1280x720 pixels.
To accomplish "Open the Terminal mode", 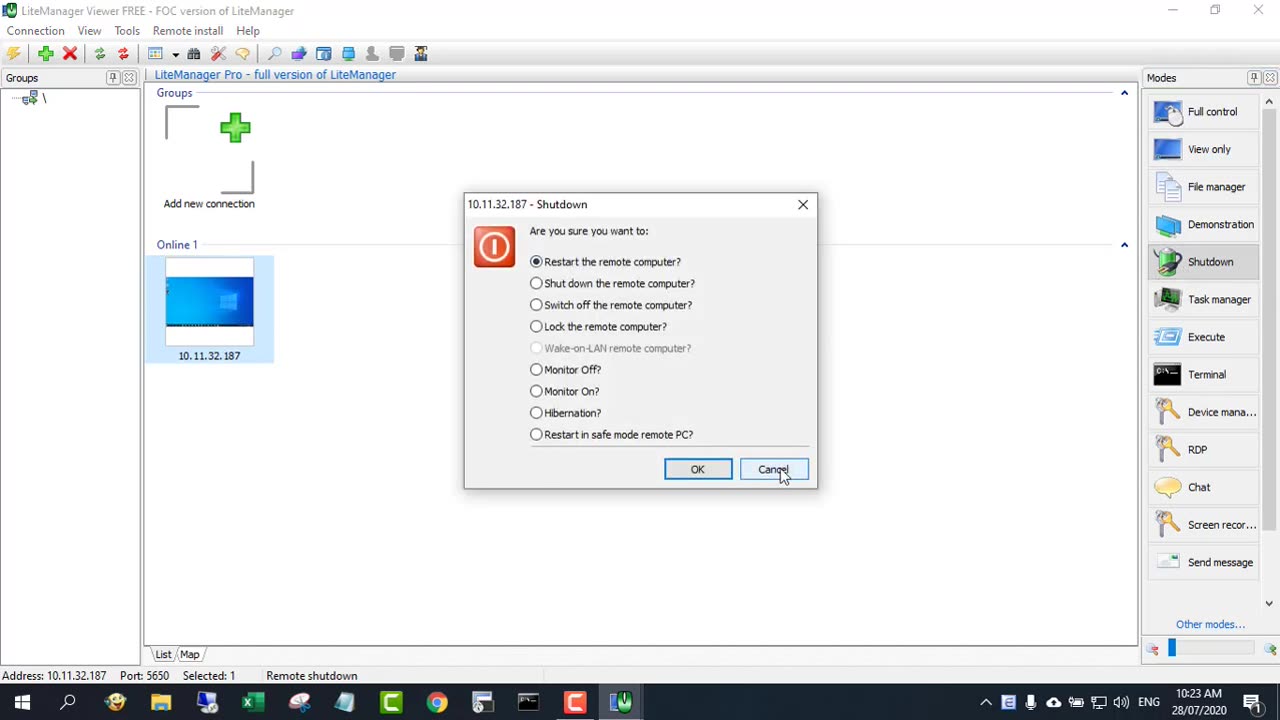I will (x=1203, y=374).
